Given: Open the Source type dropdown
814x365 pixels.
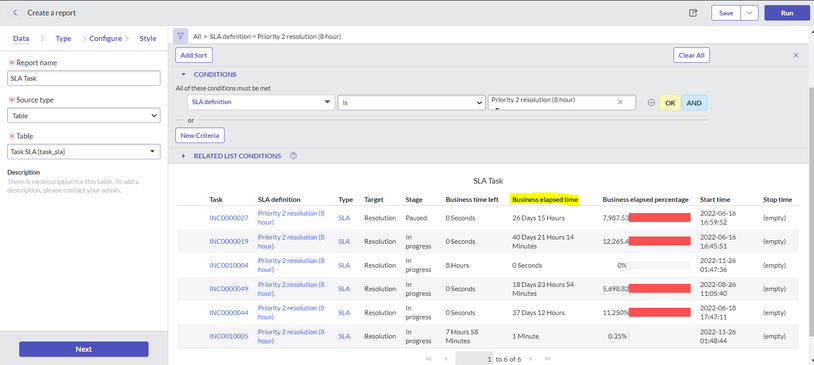Looking at the screenshot, I should (84, 116).
